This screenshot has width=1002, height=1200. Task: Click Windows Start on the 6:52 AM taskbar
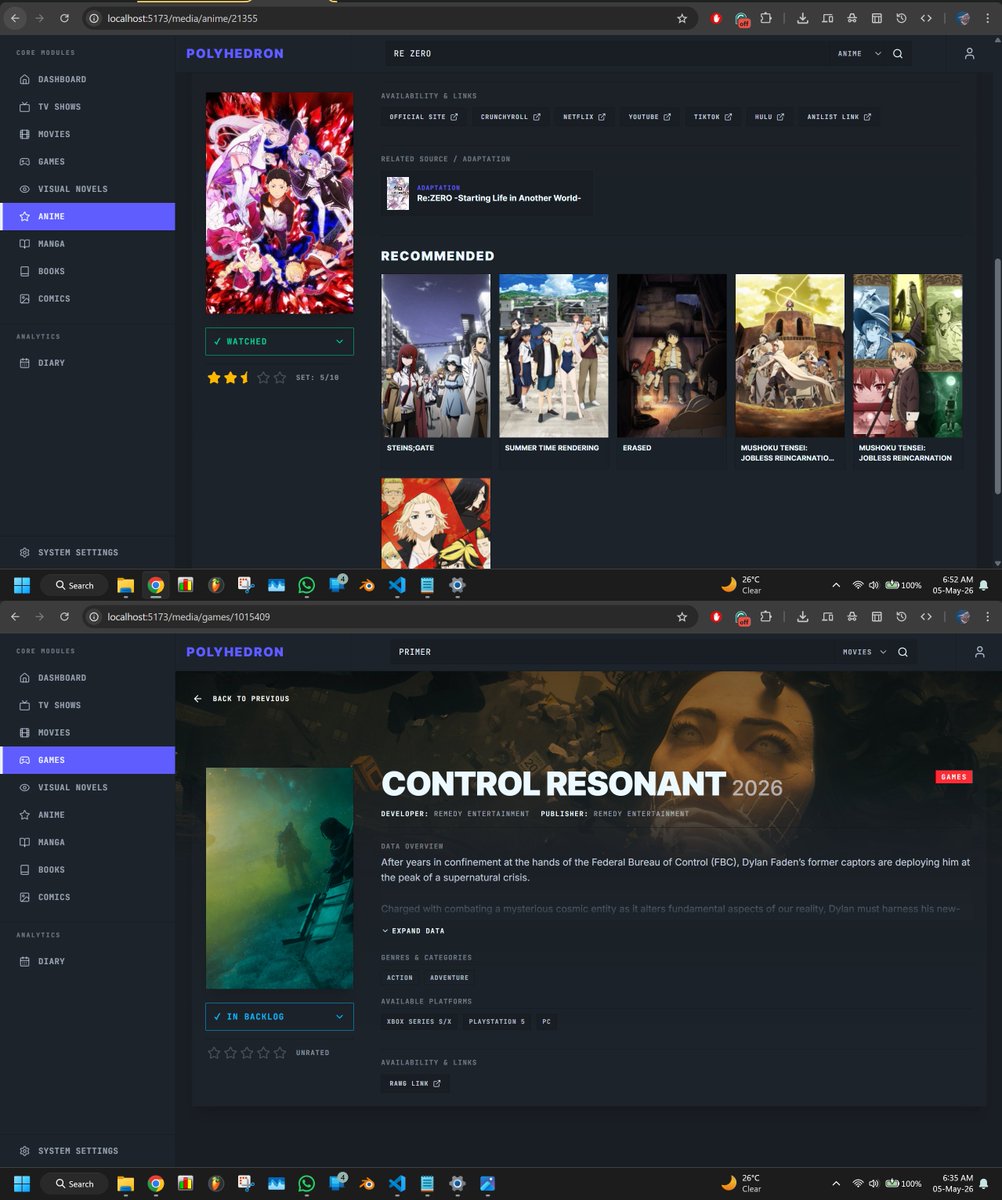(22, 585)
